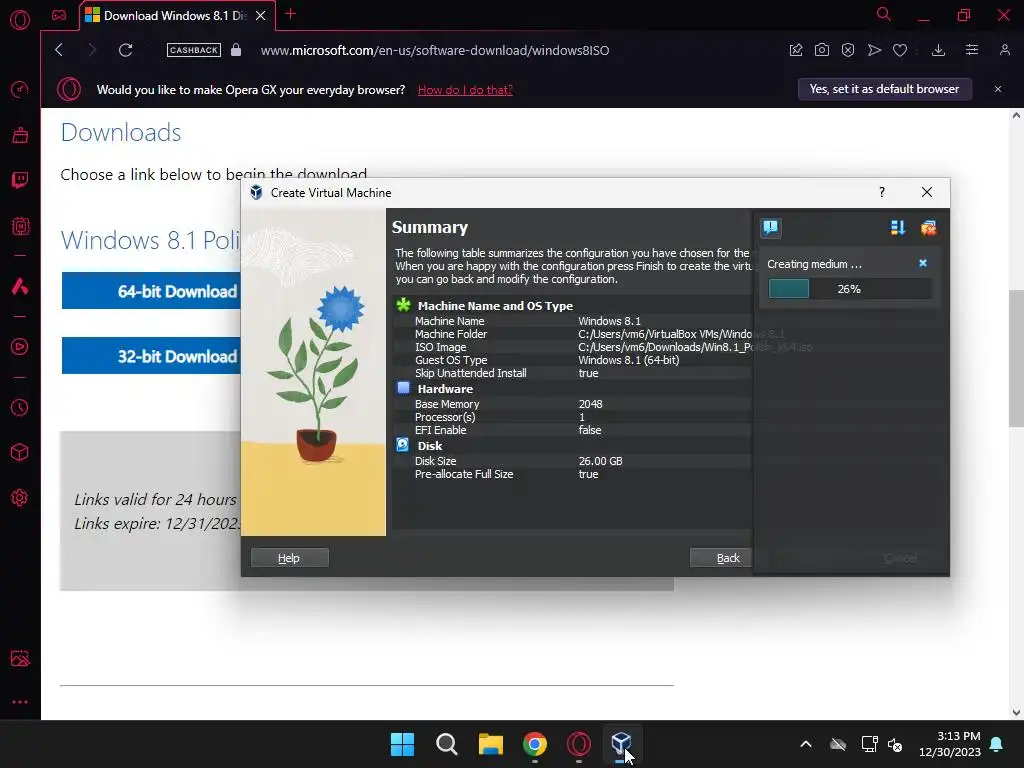Open the Twitch sidebar icon
The image size is (1024, 768).
point(20,180)
